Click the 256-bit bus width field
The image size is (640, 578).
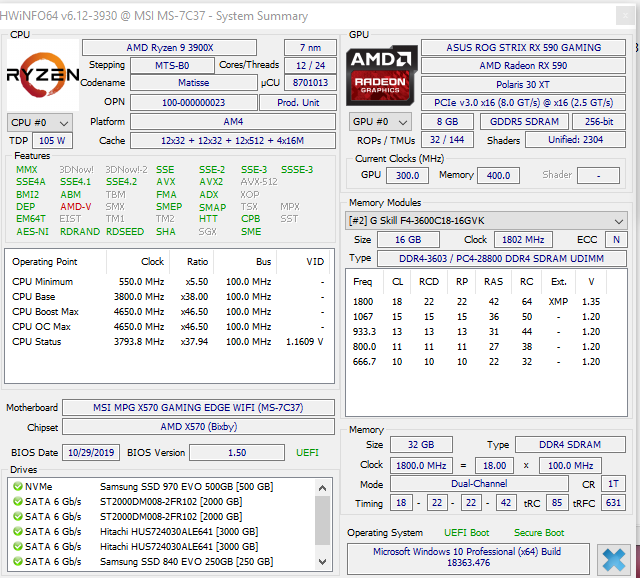tap(599, 122)
